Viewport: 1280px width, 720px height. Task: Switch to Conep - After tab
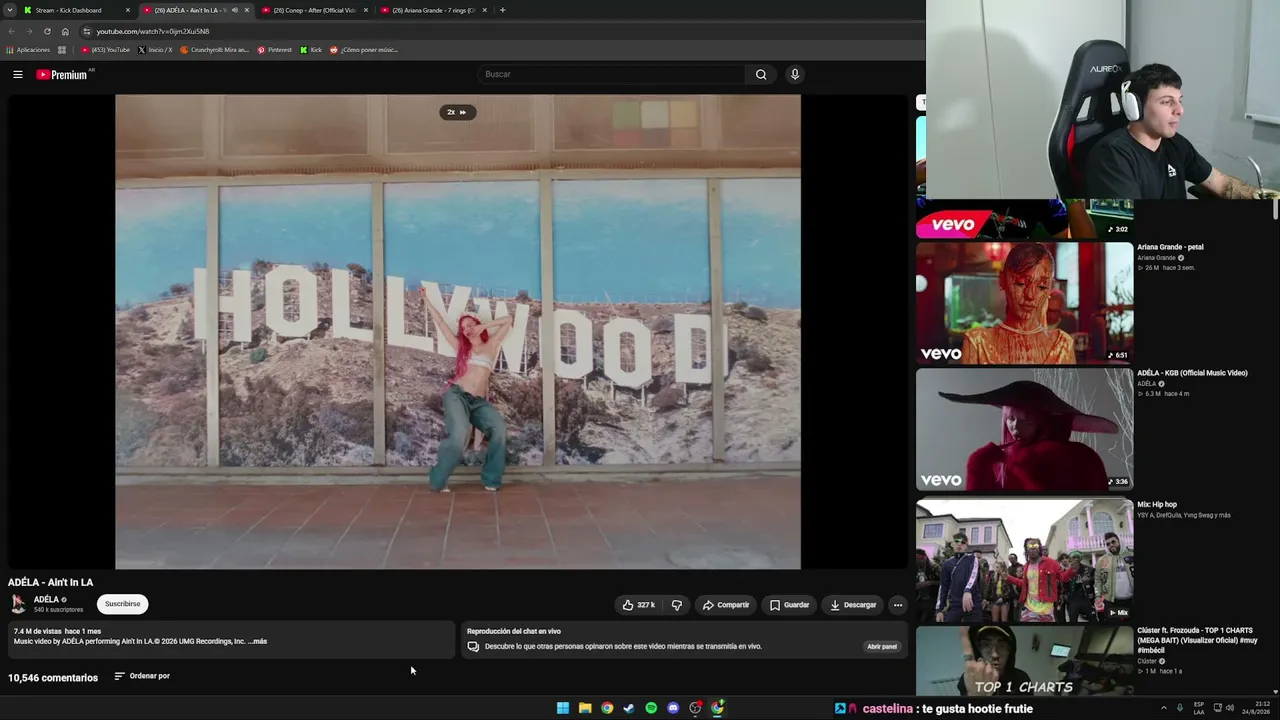[x=314, y=10]
